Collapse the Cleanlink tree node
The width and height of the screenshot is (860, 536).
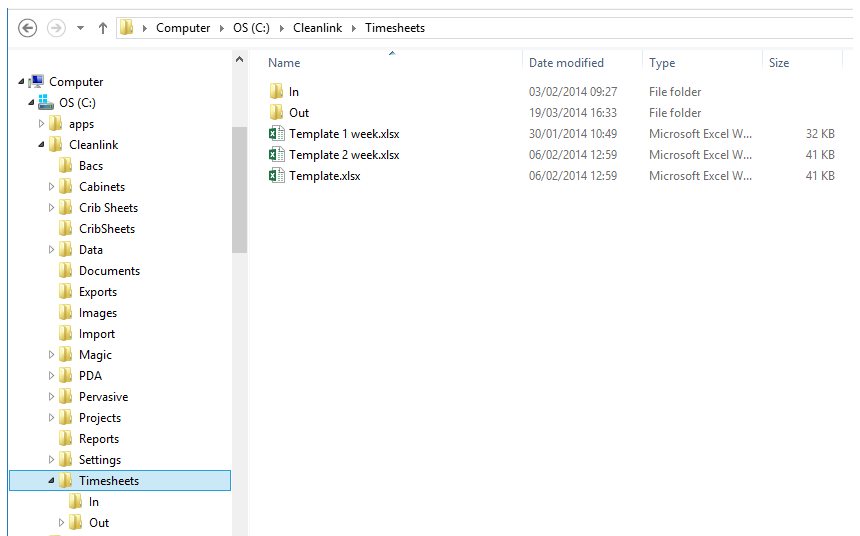click(42, 145)
